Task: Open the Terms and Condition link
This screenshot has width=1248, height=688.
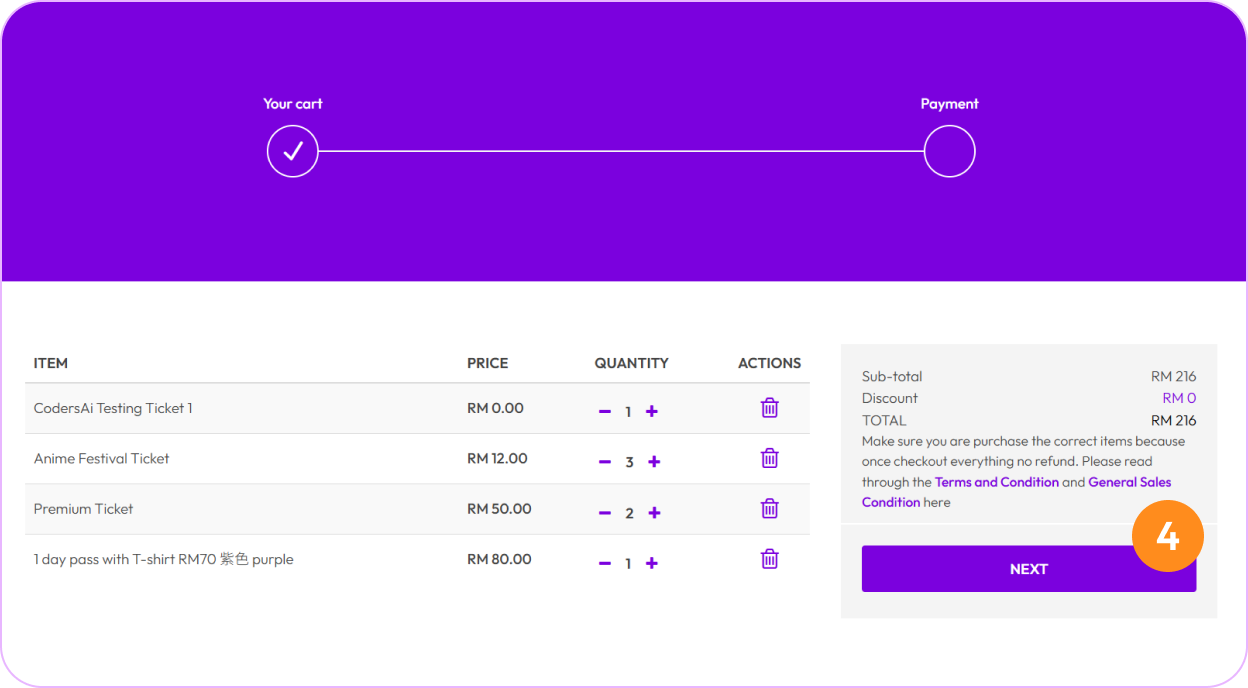Action: (996, 482)
